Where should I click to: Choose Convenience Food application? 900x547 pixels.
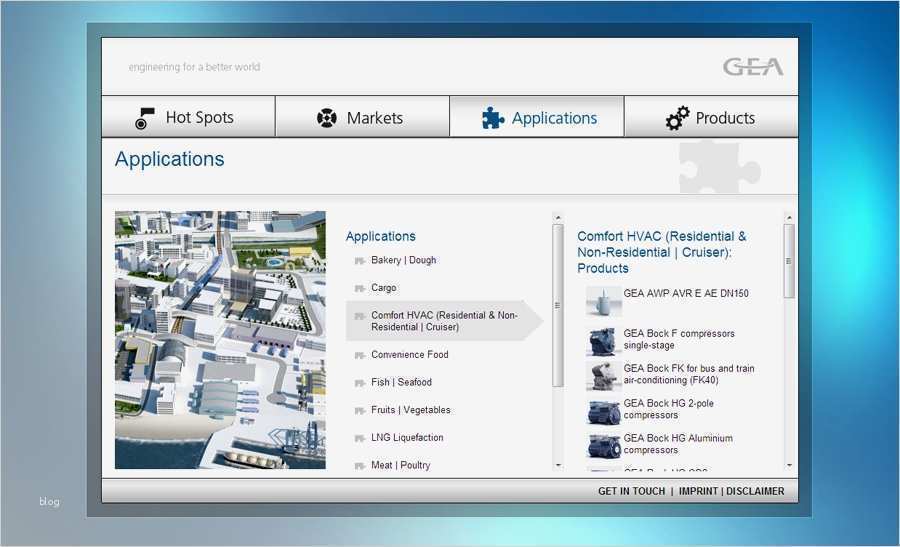pyautogui.click(x=409, y=355)
